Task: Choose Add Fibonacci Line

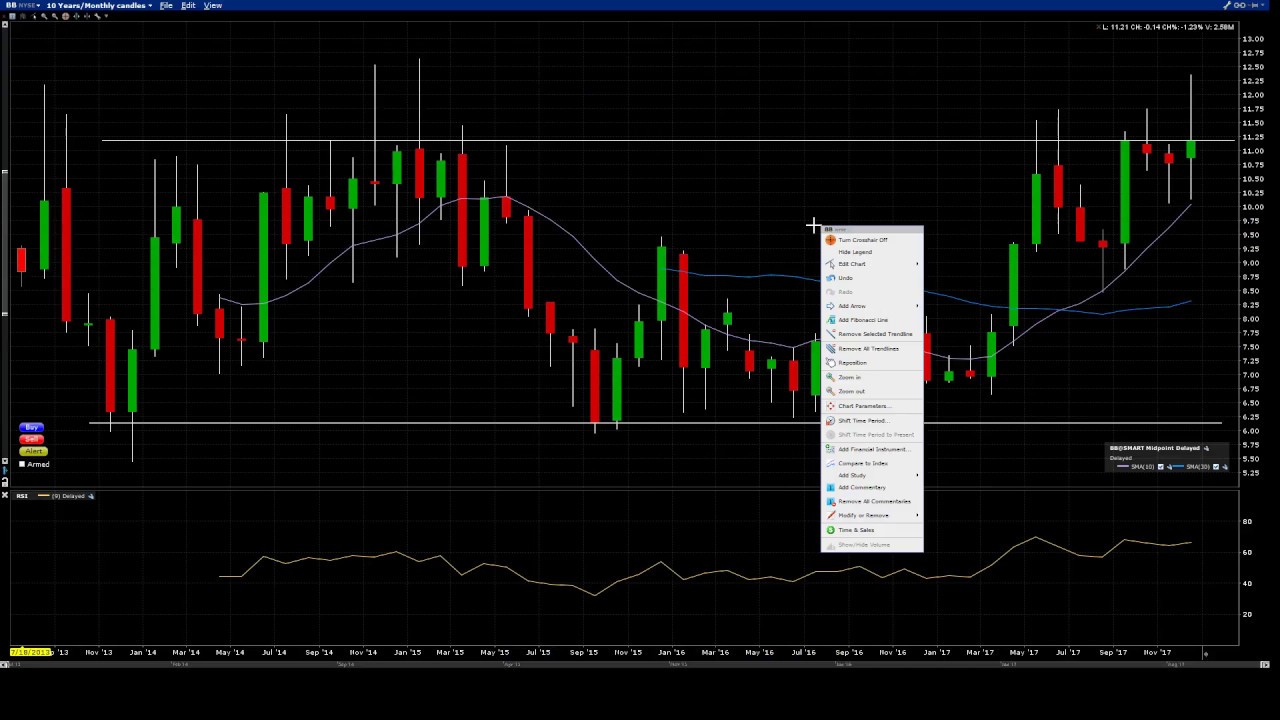Action: [872, 320]
